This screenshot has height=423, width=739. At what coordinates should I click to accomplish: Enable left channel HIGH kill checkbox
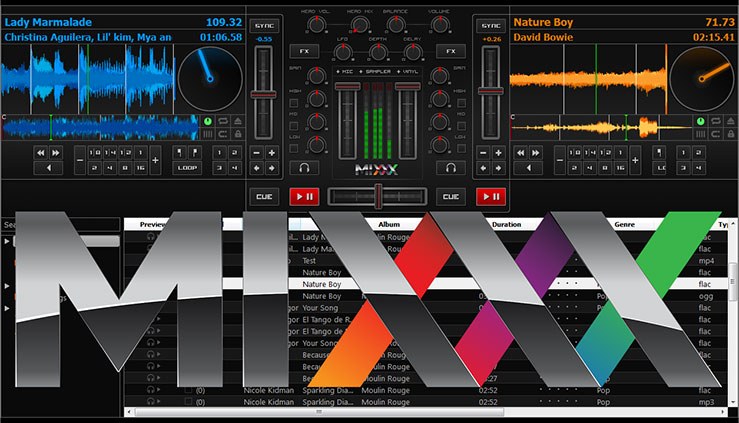pyautogui.click(x=294, y=103)
